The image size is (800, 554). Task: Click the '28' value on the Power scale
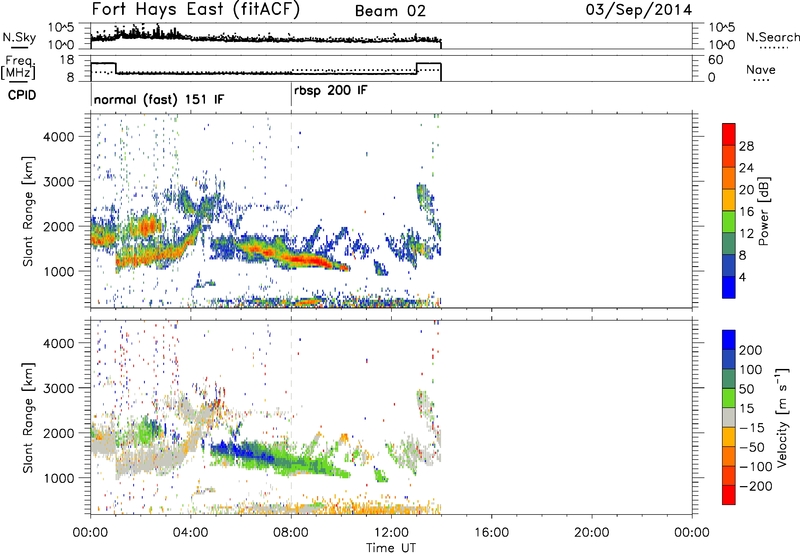pyautogui.click(x=746, y=146)
